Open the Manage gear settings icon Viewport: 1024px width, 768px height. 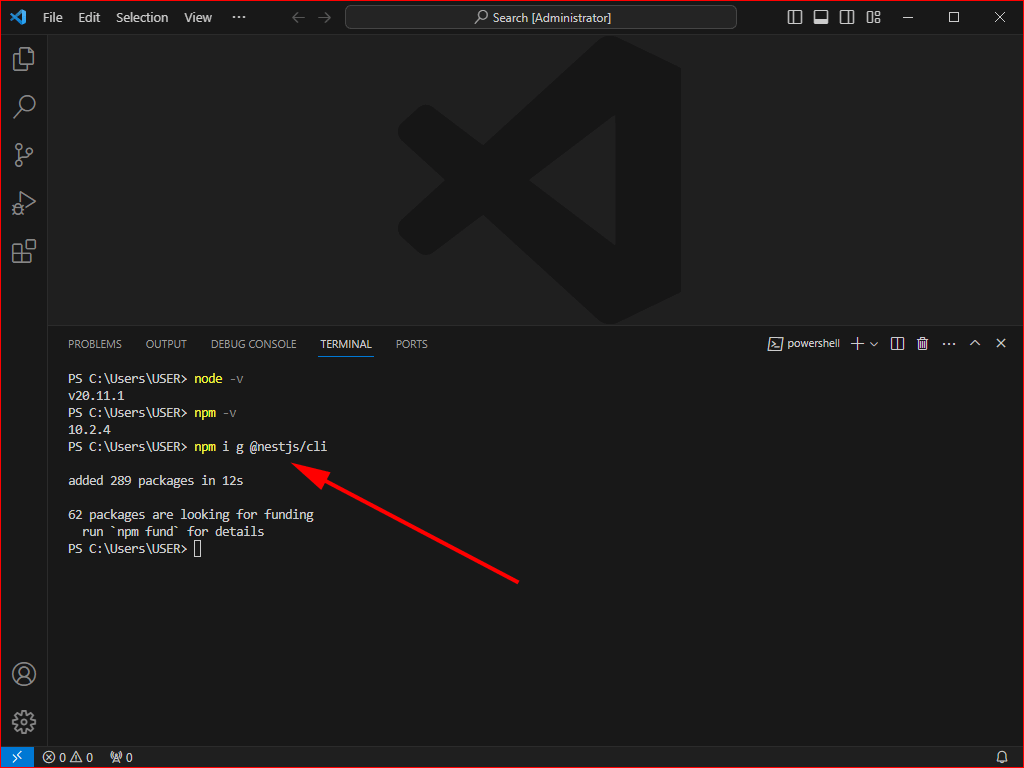point(24,722)
